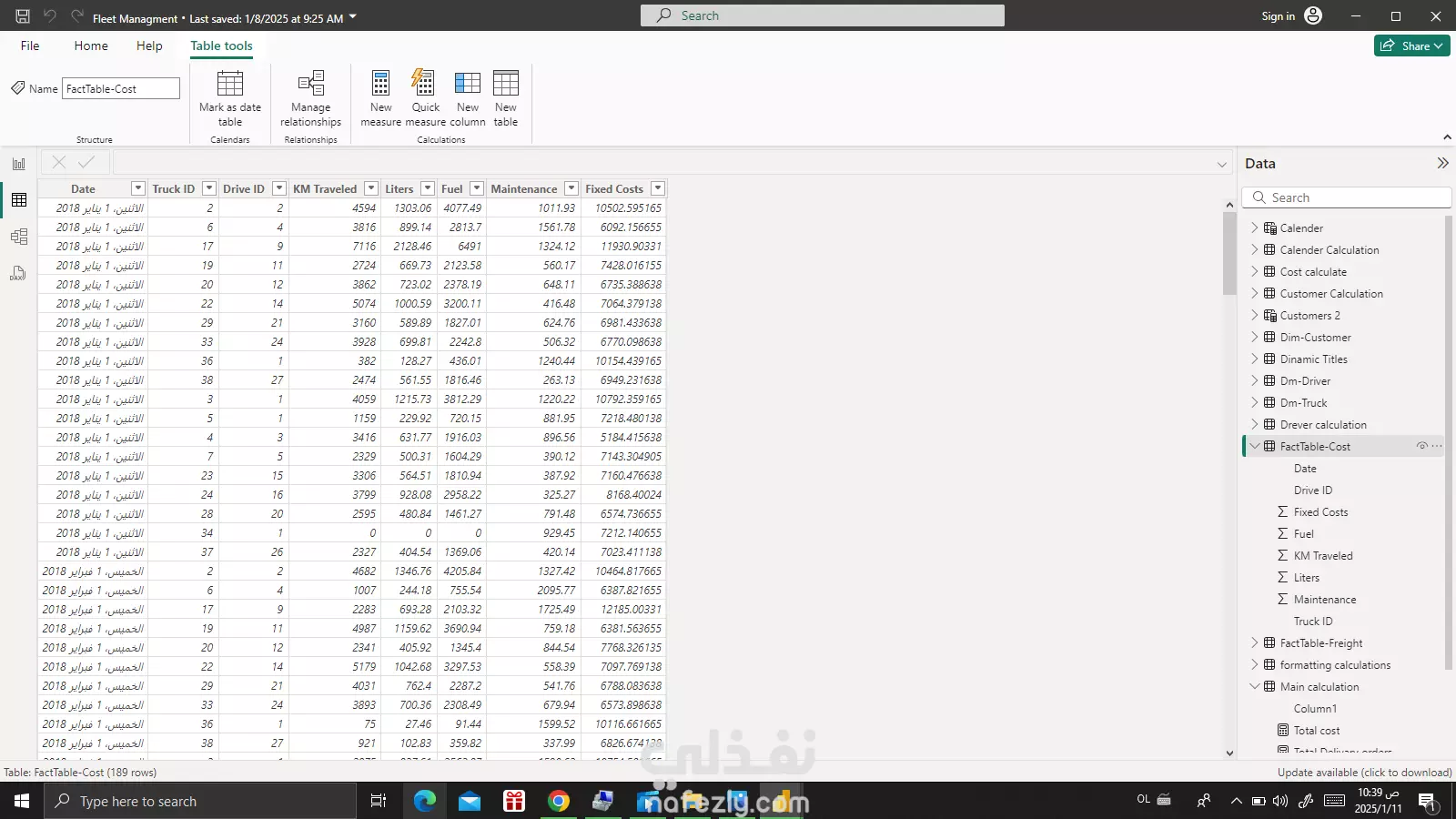Viewport: 1456px width, 819px height.
Task: Select the Total cost measure
Action: pos(1316,730)
